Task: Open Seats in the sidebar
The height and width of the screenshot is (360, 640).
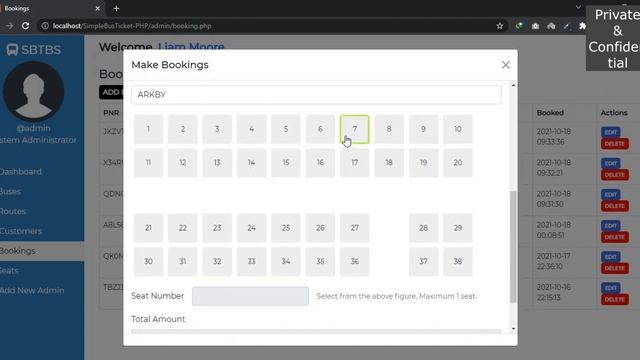Action: pyautogui.click(x=9, y=271)
